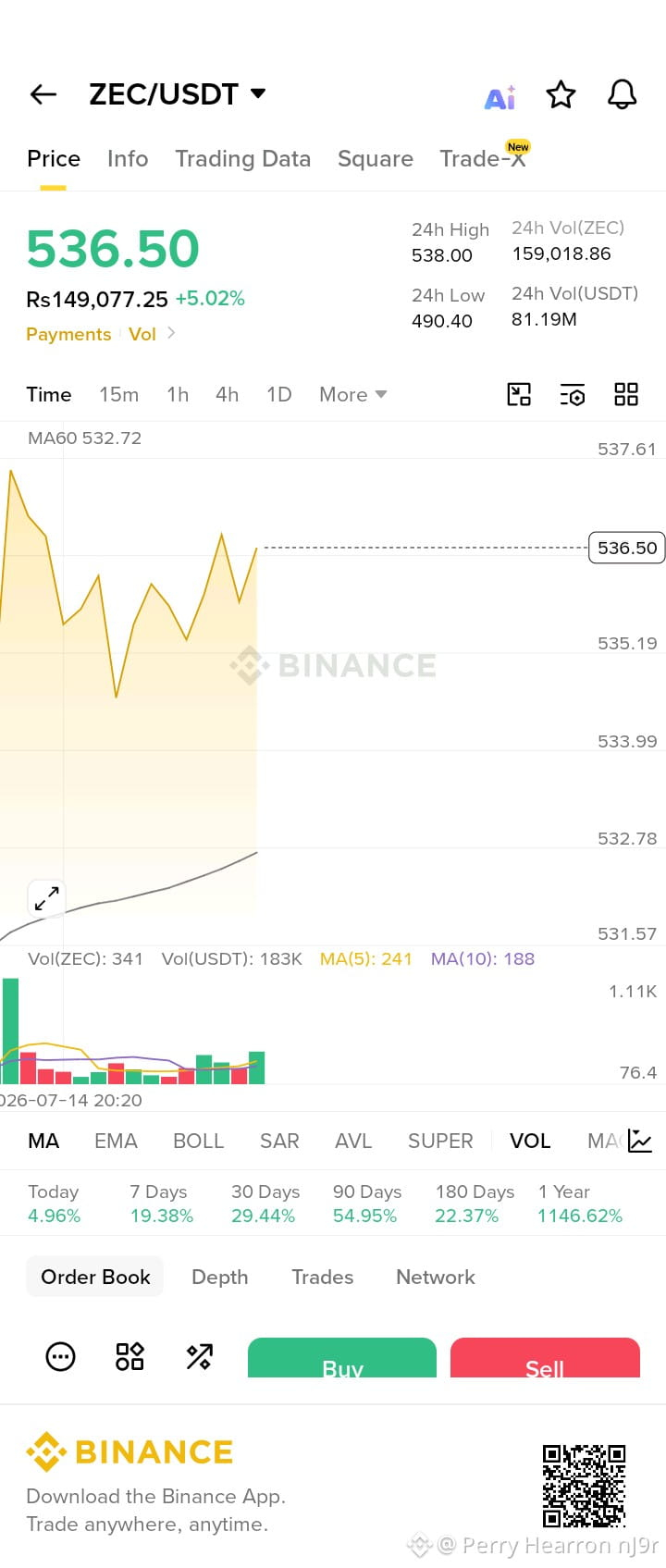Tap the 24h Vol(ZEC) 159,018.86 value
The image size is (666, 1568).
(x=561, y=253)
